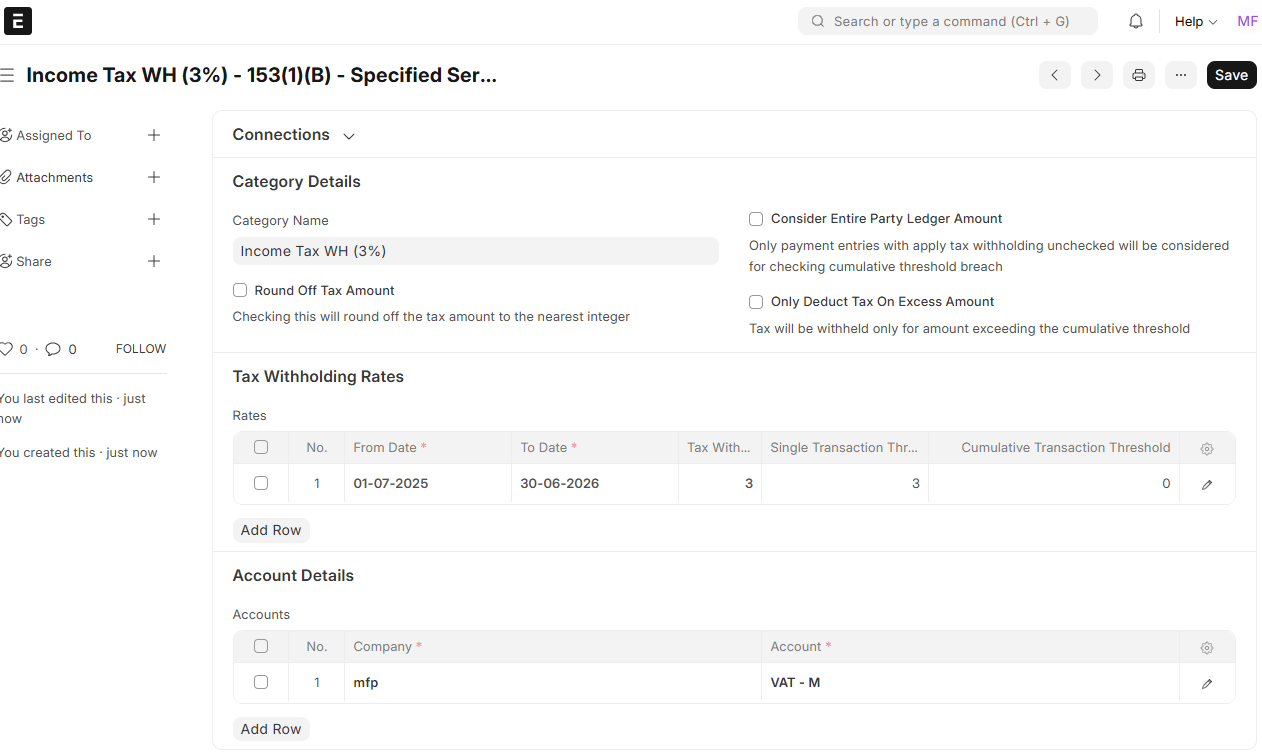Add Row to Accounts table
Viewport: 1262px width, 752px height.
coord(271,729)
